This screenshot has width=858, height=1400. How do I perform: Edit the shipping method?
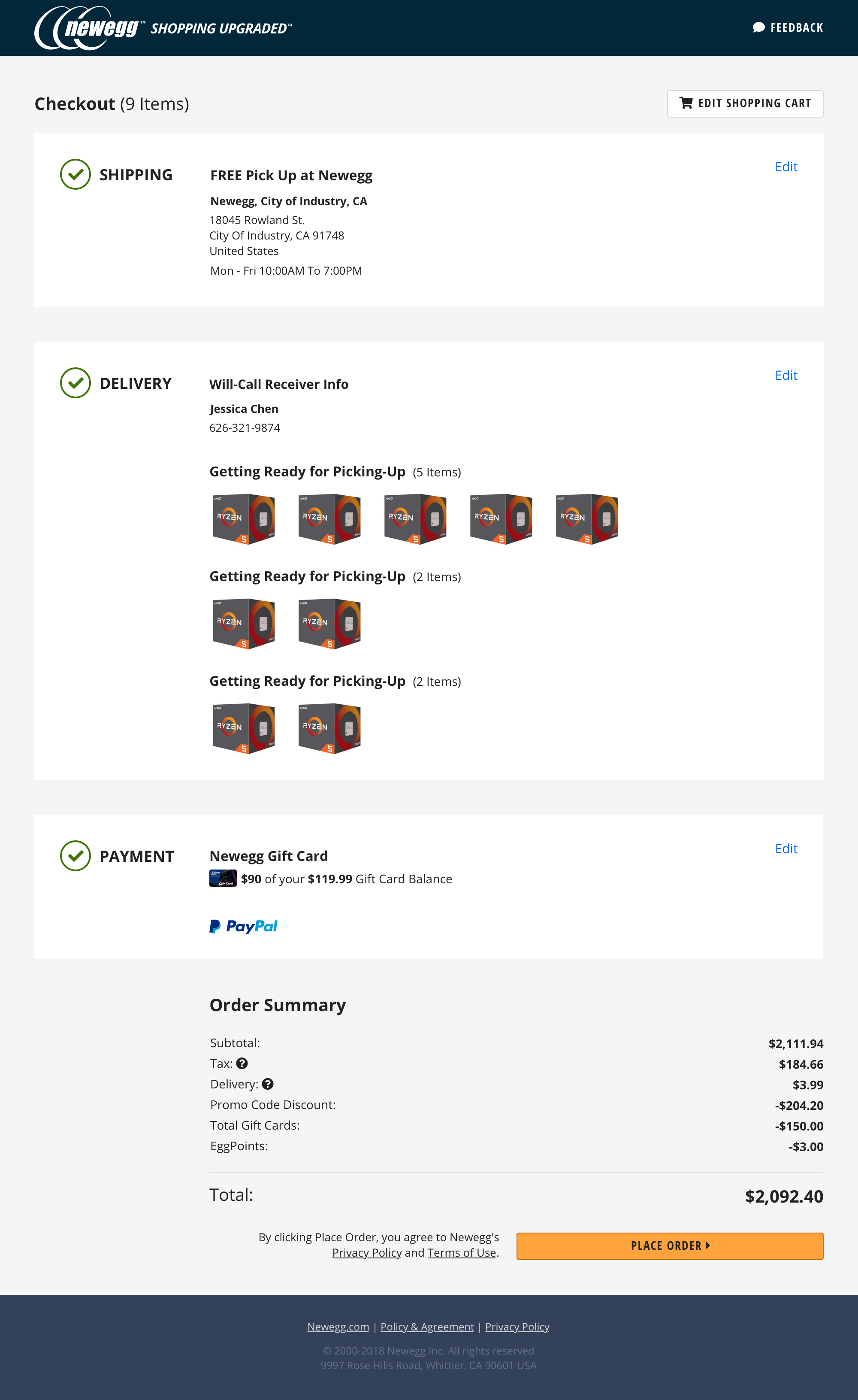786,167
